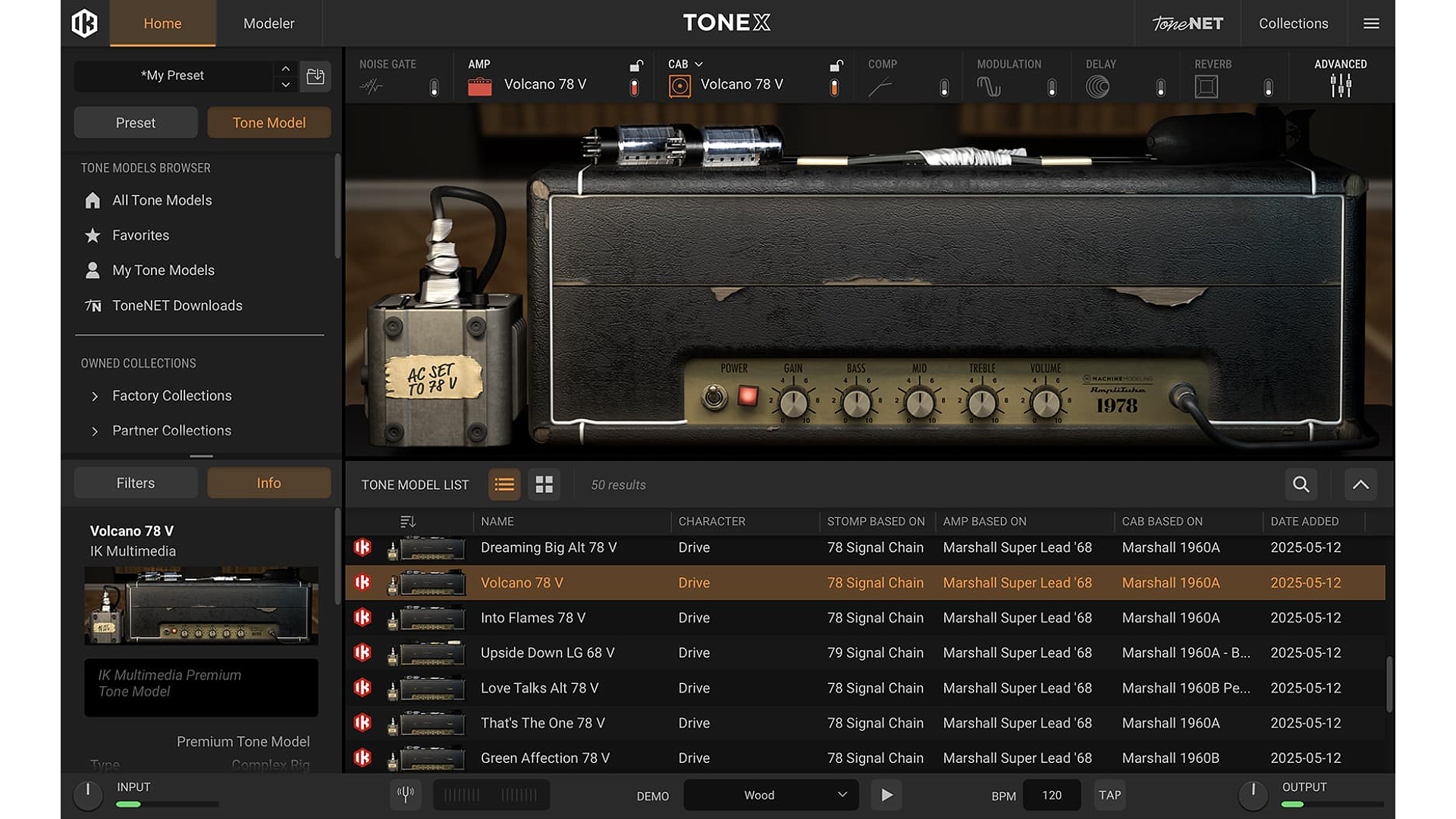The height and width of the screenshot is (819, 1456).
Task: Open Collections
Action: click(x=1293, y=24)
